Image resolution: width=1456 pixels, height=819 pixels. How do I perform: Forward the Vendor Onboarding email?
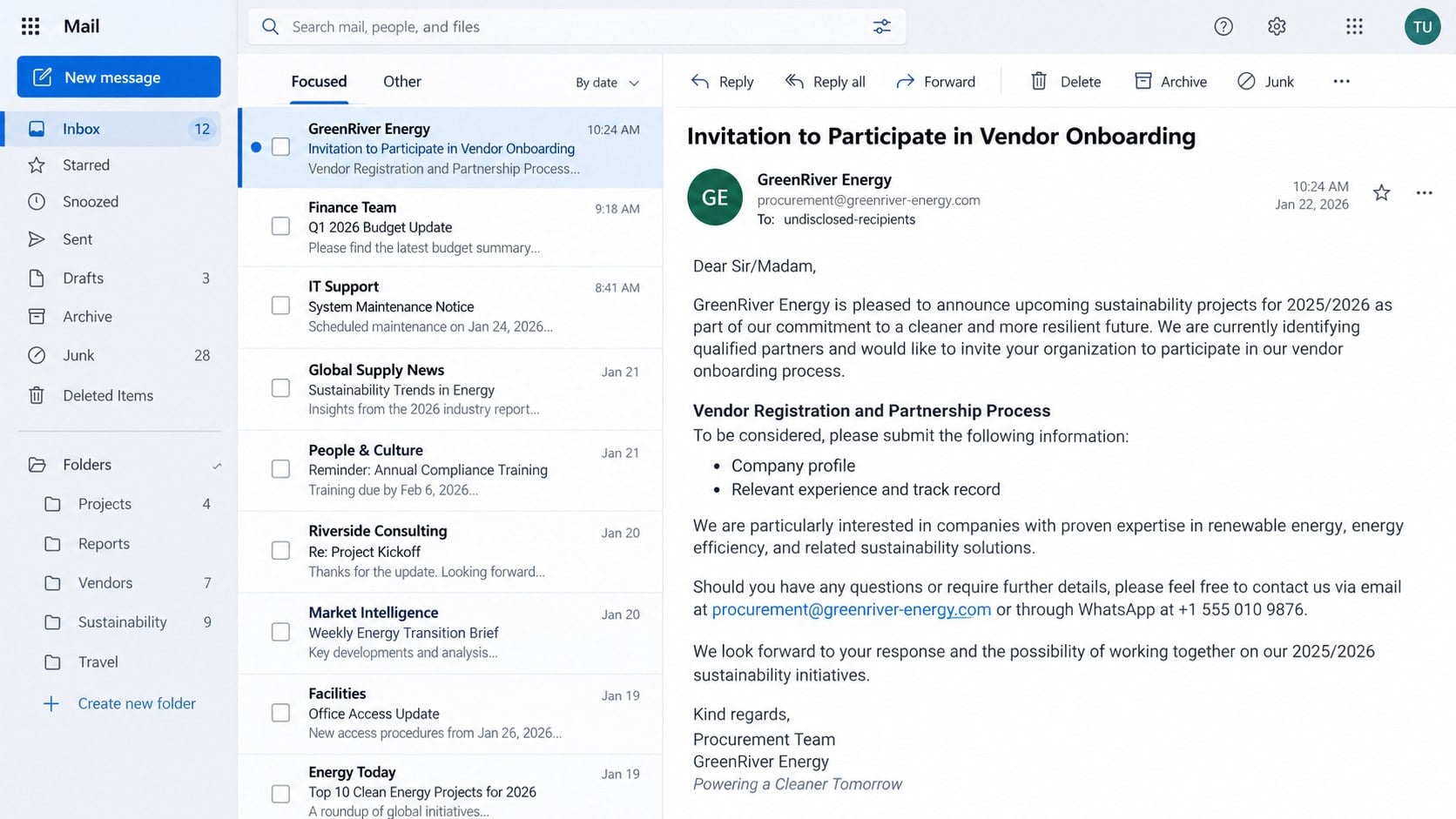935,81
